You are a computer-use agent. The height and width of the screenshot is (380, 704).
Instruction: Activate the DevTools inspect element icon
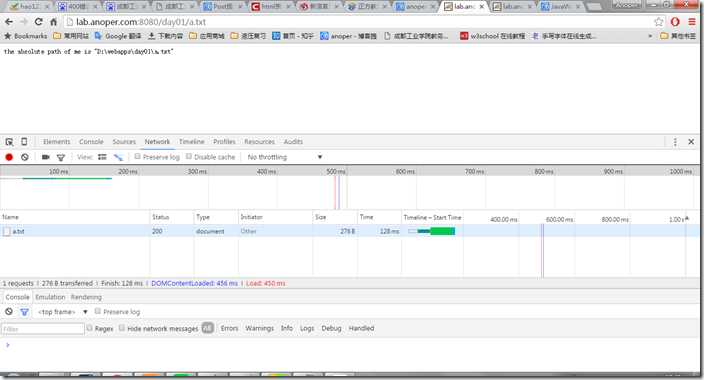9,142
